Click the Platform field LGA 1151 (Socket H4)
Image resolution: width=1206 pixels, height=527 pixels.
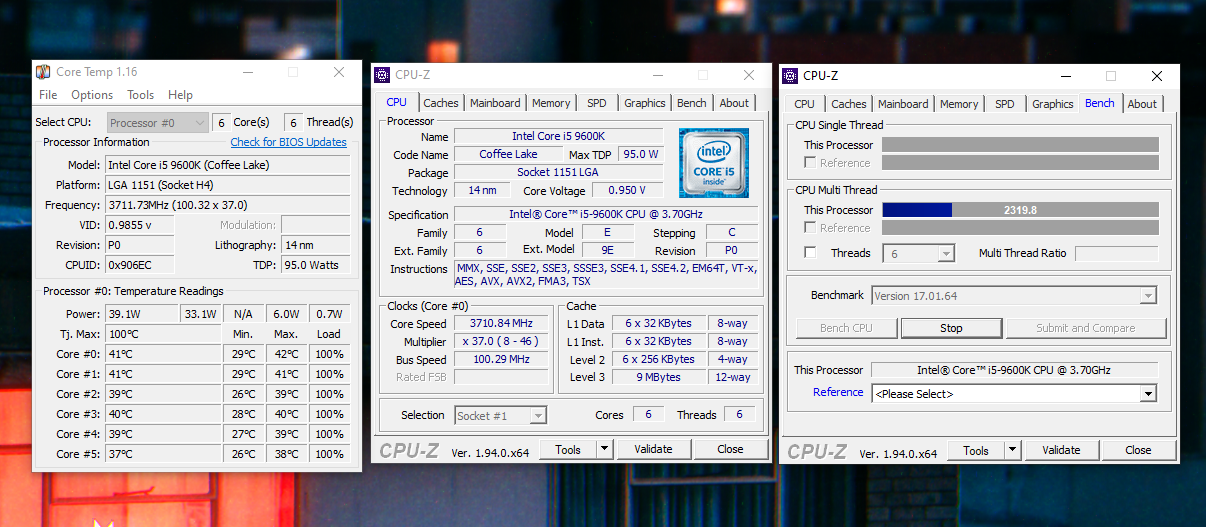click(x=228, y=185)
